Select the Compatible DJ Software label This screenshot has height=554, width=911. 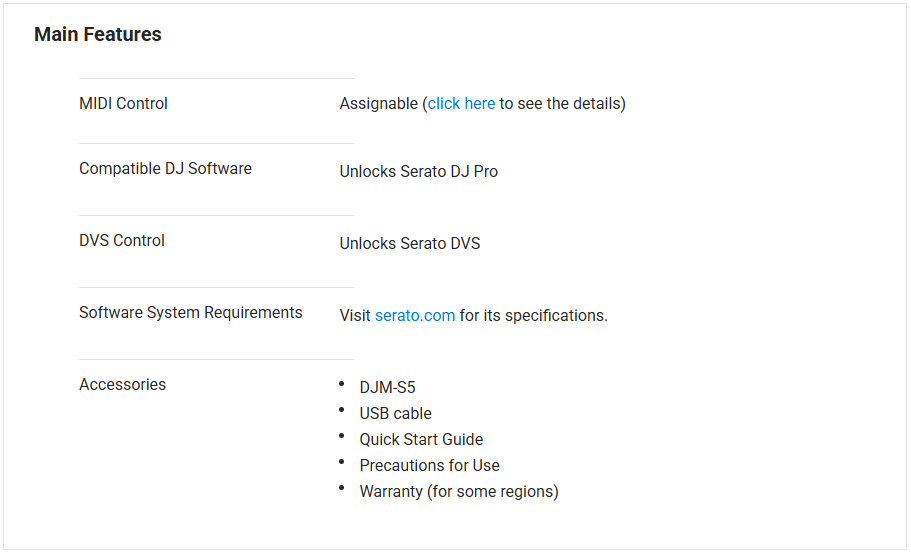(x=165, y=169)
